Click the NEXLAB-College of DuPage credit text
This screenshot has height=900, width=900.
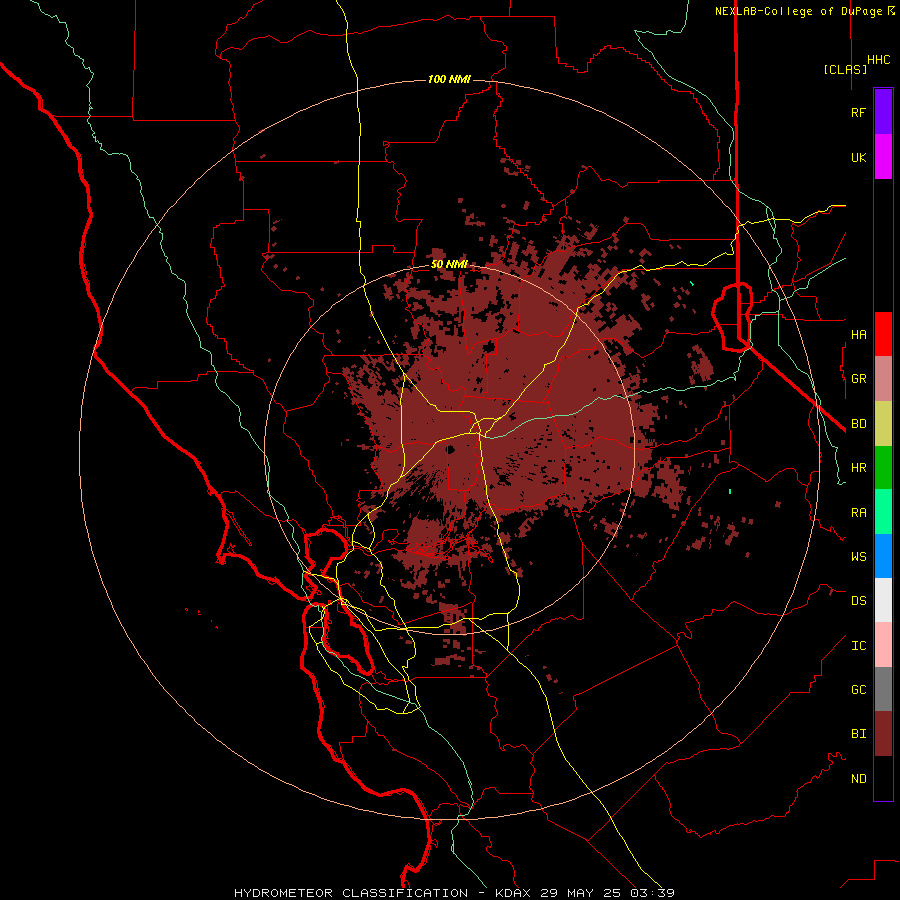[x=800, y=11]
